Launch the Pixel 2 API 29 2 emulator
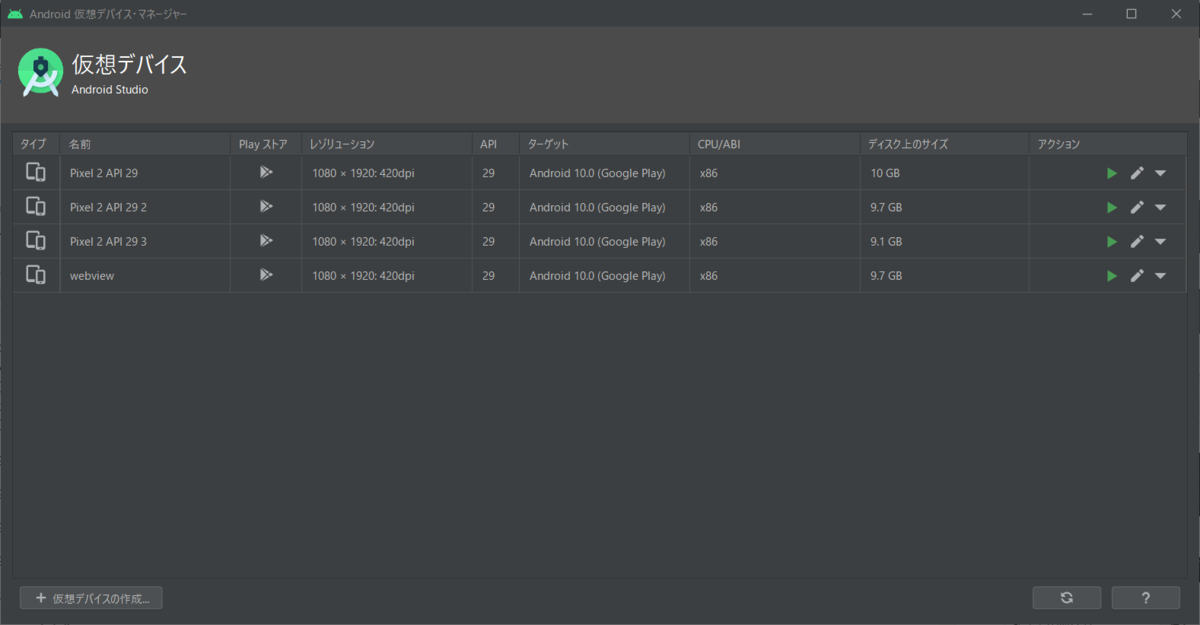The width and height of the screenshot is (1200, 625). tap(1112, 207)
